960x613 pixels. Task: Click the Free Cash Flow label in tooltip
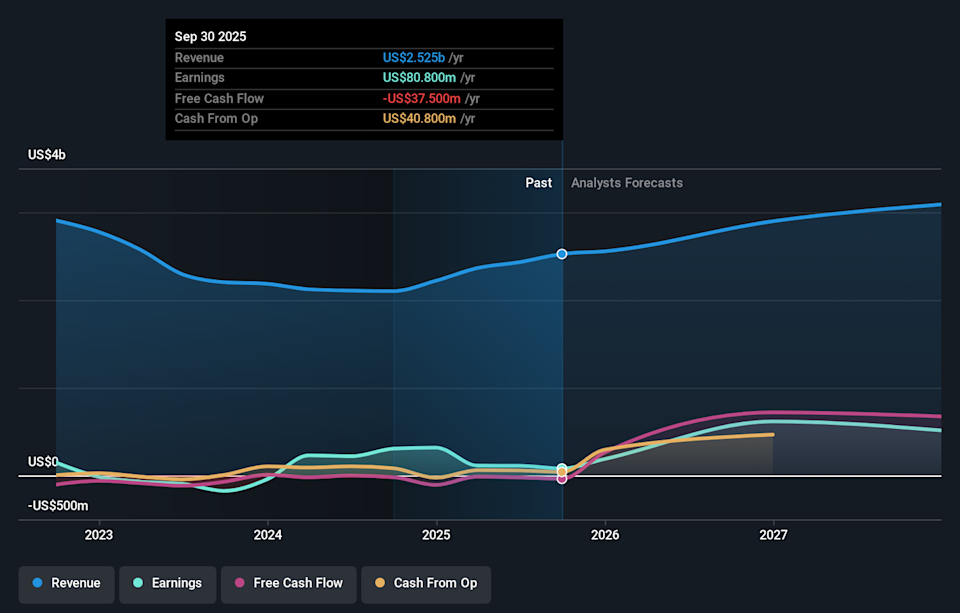pyautogui.click(x=219, y=99)
